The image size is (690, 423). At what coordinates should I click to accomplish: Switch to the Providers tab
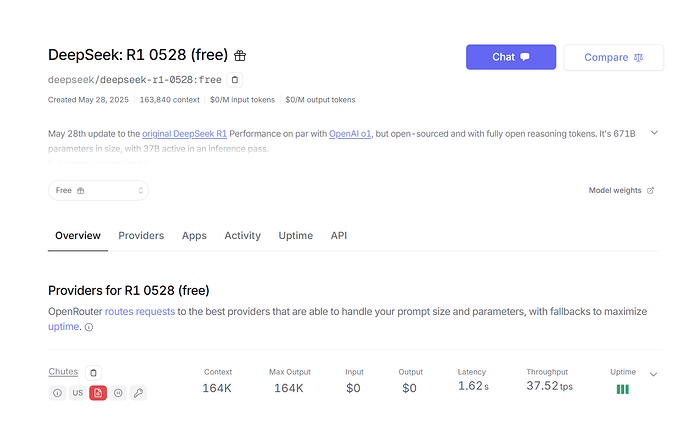click(x=141, y=236)
